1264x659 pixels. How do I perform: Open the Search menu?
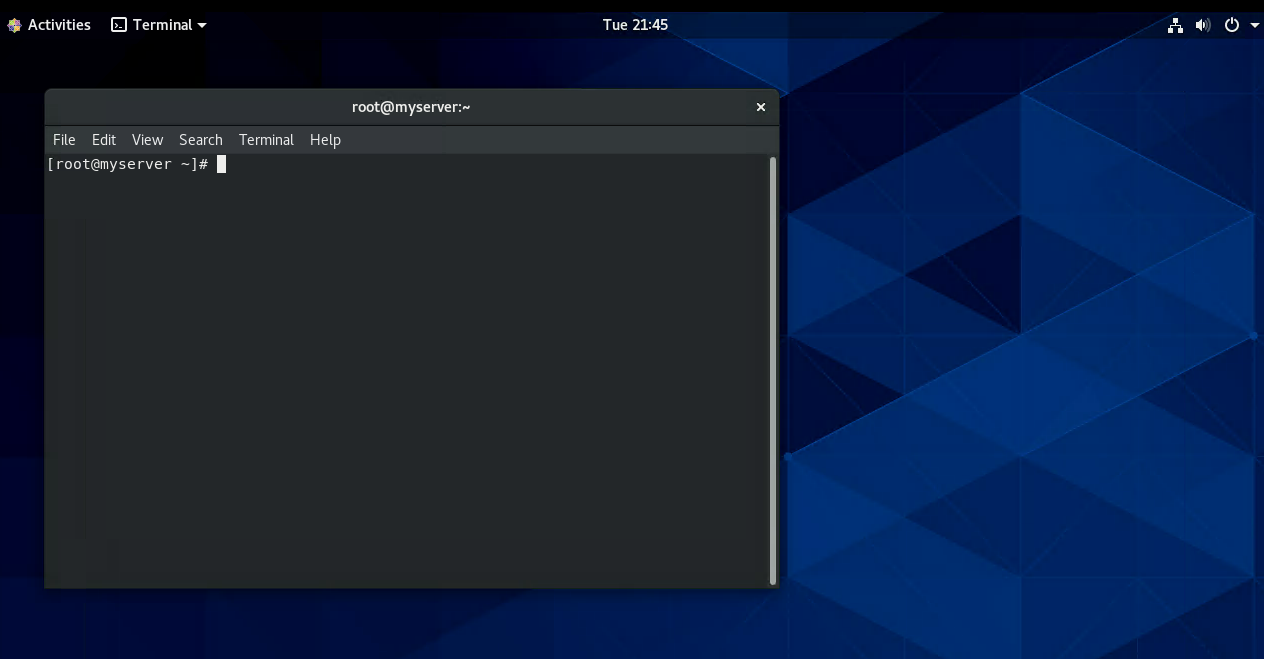pos(201,140)
